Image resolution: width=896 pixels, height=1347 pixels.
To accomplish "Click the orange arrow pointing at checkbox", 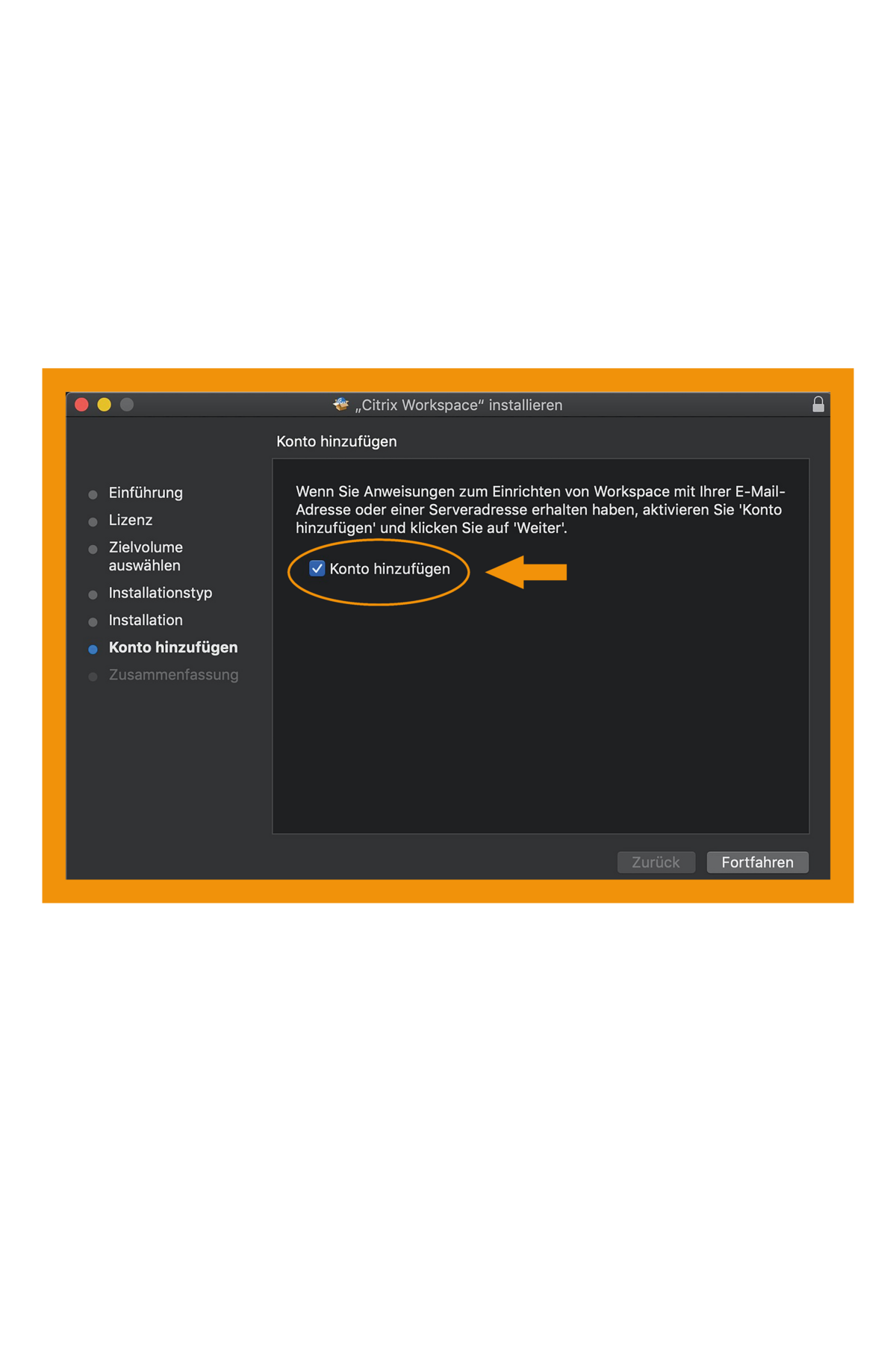I will (526, 572).
